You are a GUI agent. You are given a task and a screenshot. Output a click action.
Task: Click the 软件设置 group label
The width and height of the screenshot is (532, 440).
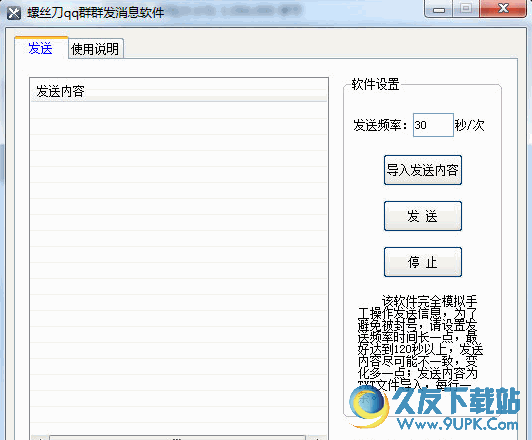[375, 84]
